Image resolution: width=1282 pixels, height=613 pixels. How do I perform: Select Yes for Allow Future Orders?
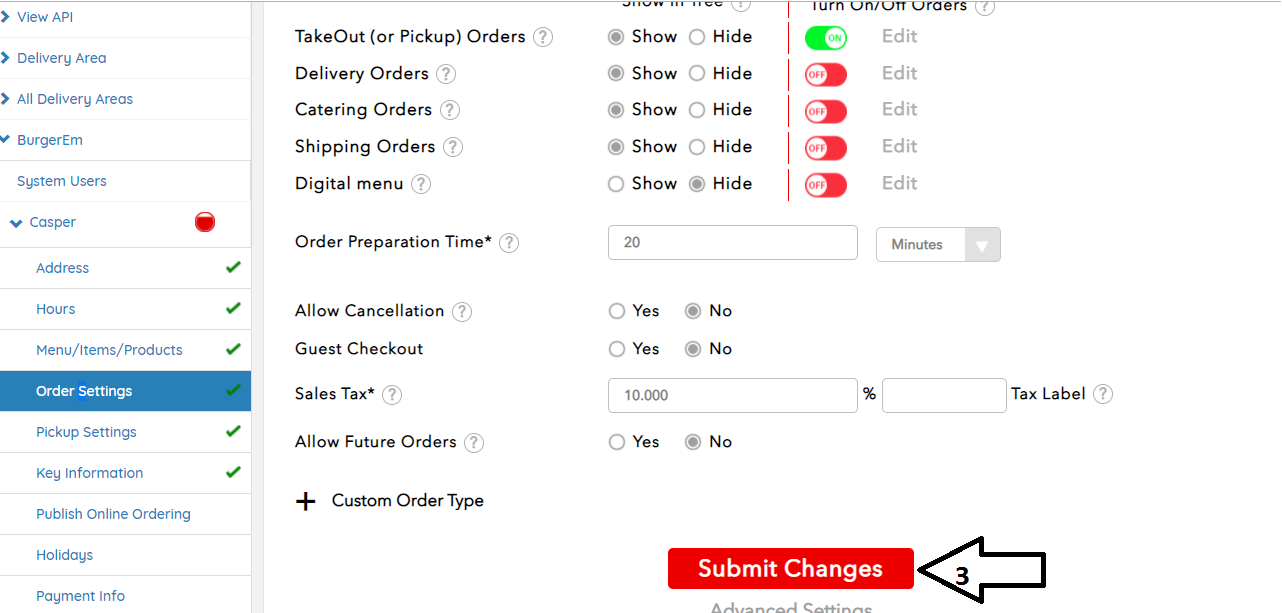tap(617, 442)
